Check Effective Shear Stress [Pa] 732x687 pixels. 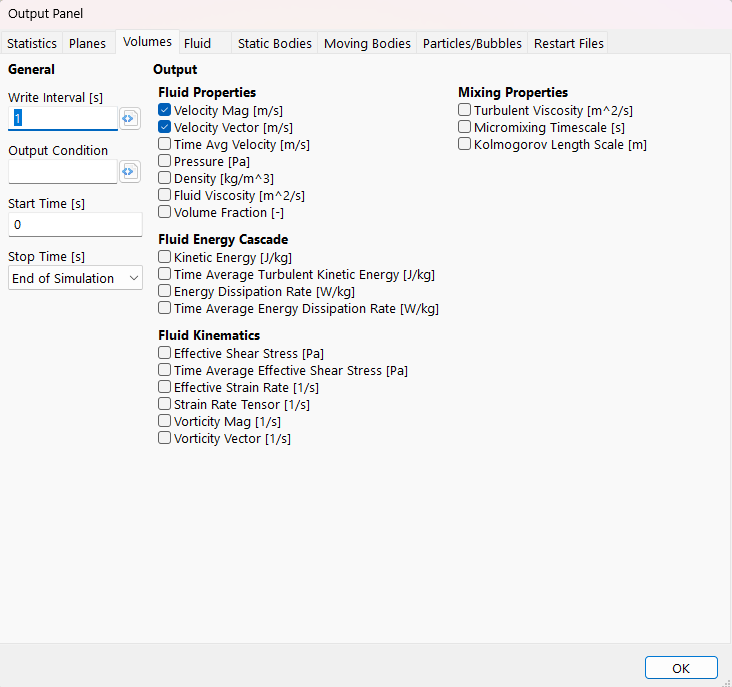pos(165,354)
